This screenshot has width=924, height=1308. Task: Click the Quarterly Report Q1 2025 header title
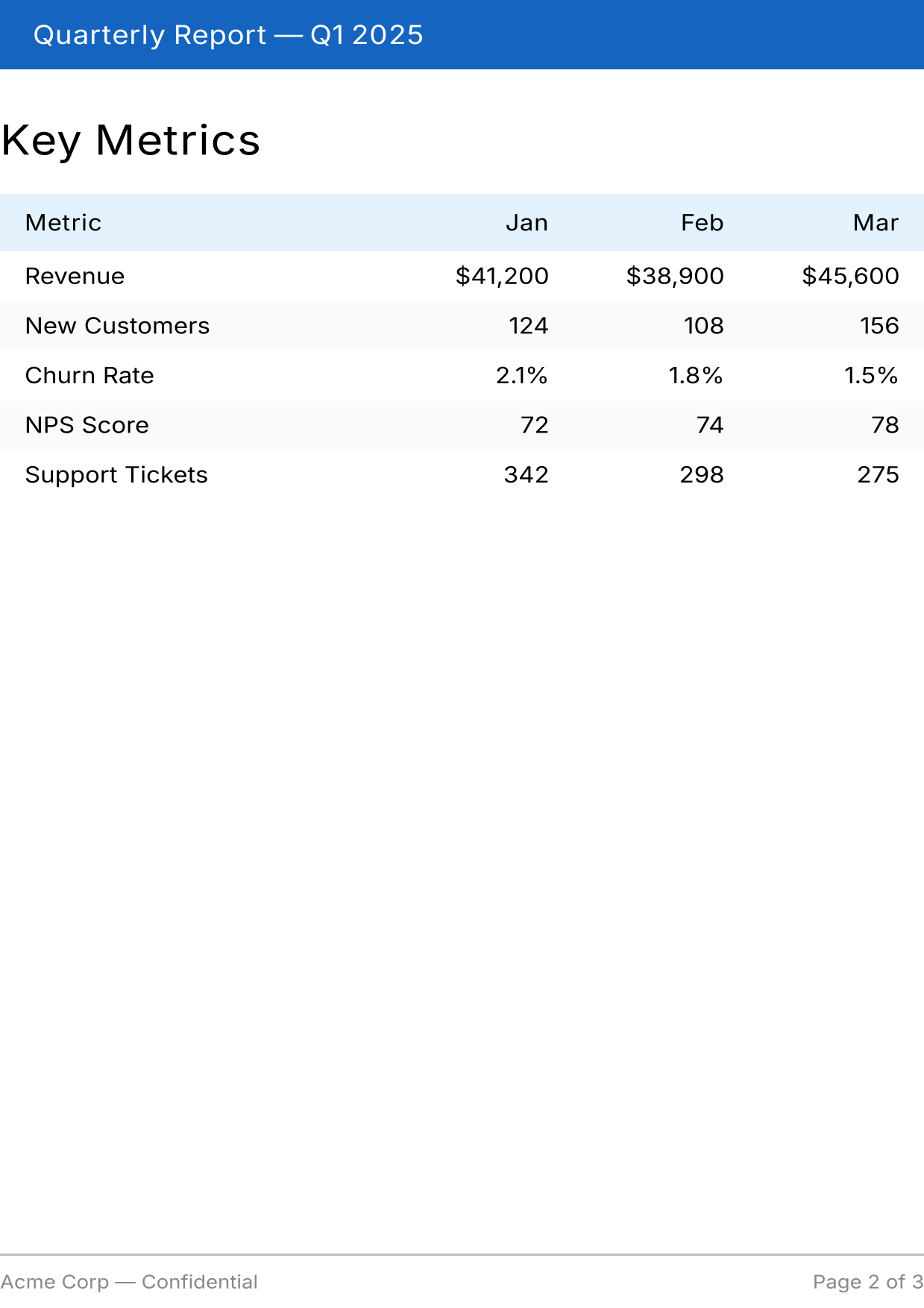point(228,35)
